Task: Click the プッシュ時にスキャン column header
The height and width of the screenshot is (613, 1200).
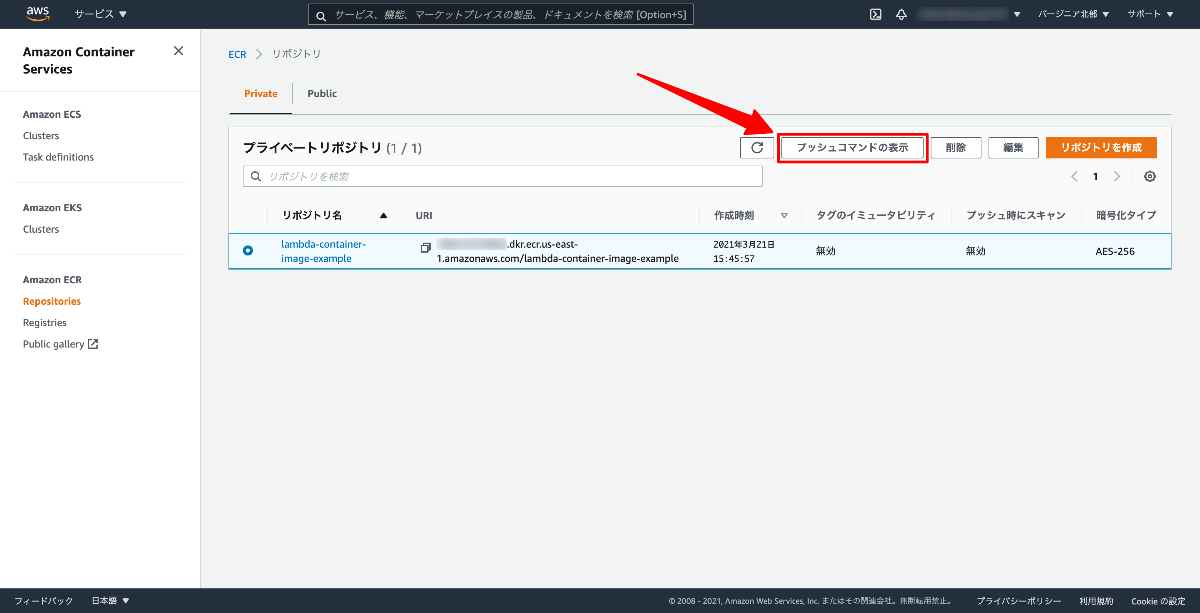Action: point(1016,215)
